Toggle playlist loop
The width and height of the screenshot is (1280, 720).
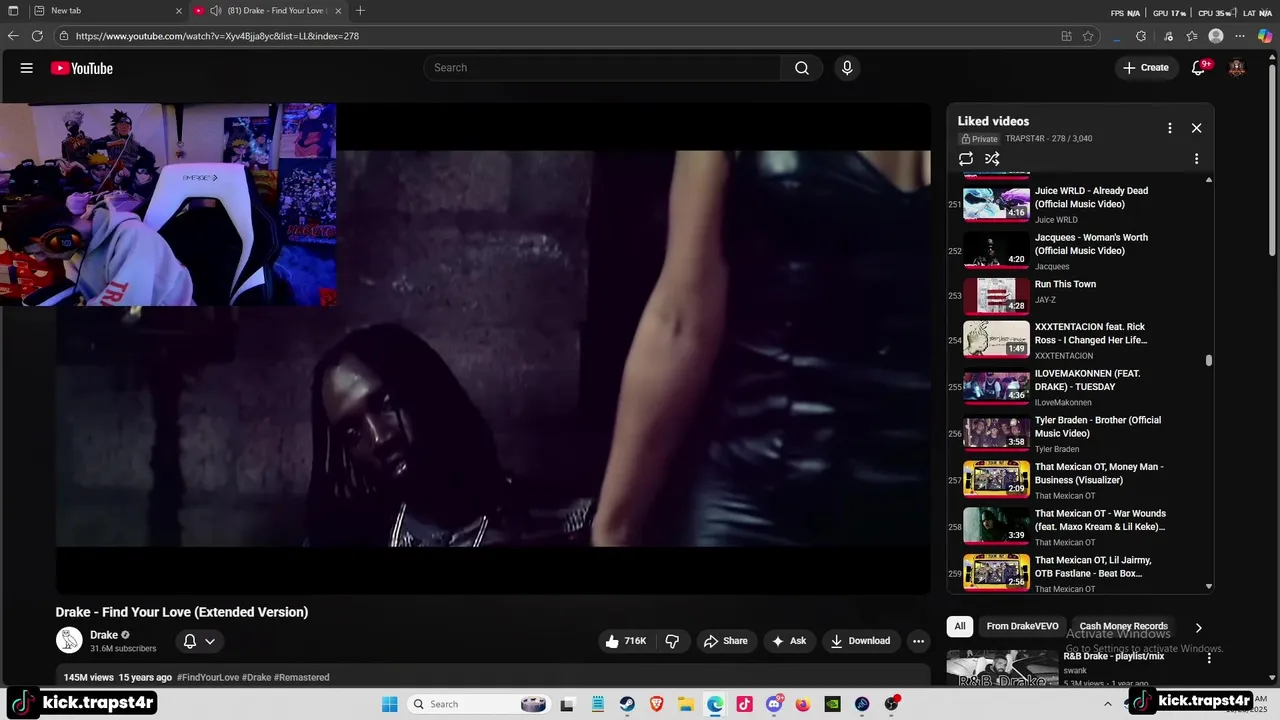click(966, 159)
